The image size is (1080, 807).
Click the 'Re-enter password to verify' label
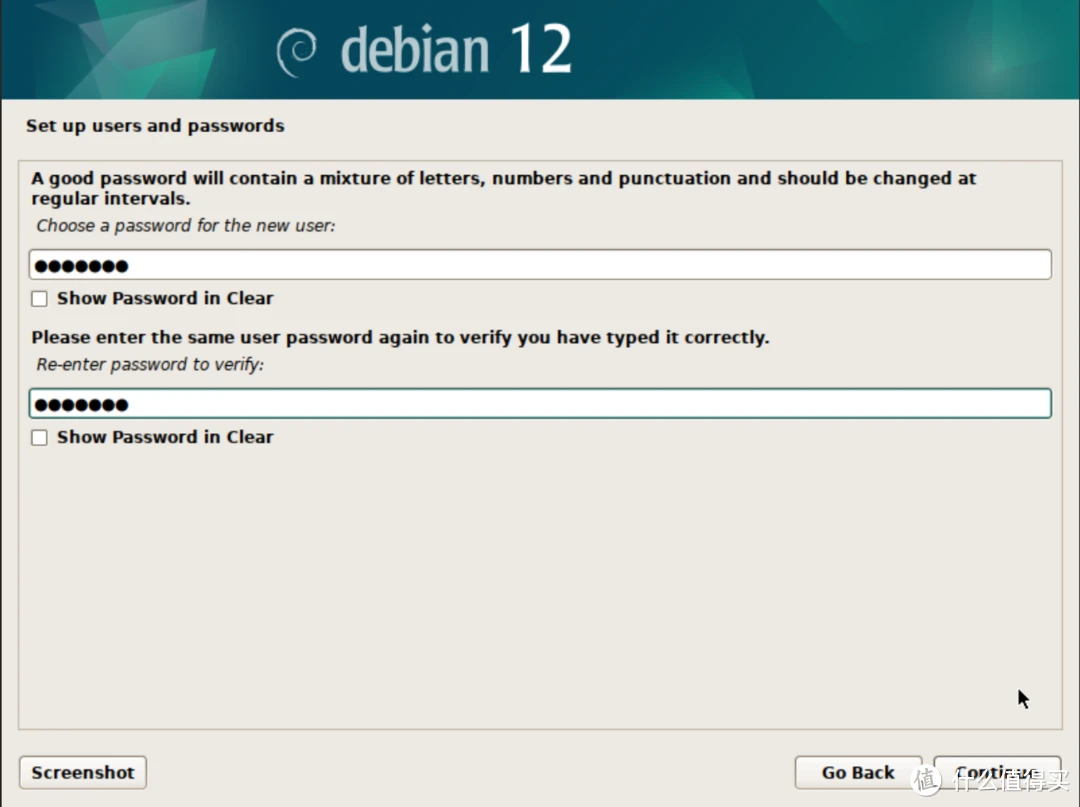(150, 365)
